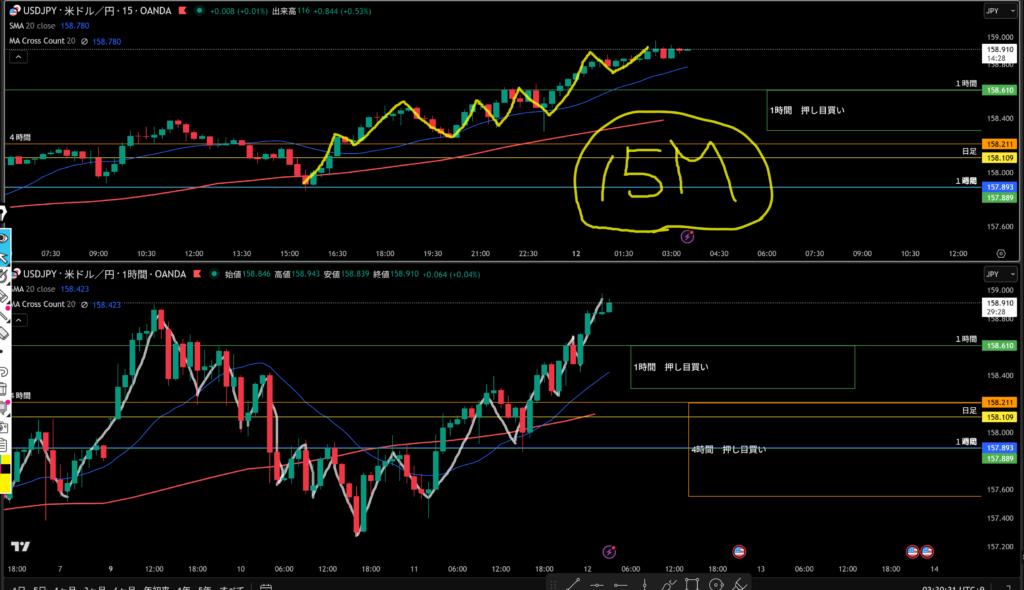This screenshot has width=1024, height=590.
Task: Click the purple lightning icon on 1-hour chart
Action: point(610,551)
